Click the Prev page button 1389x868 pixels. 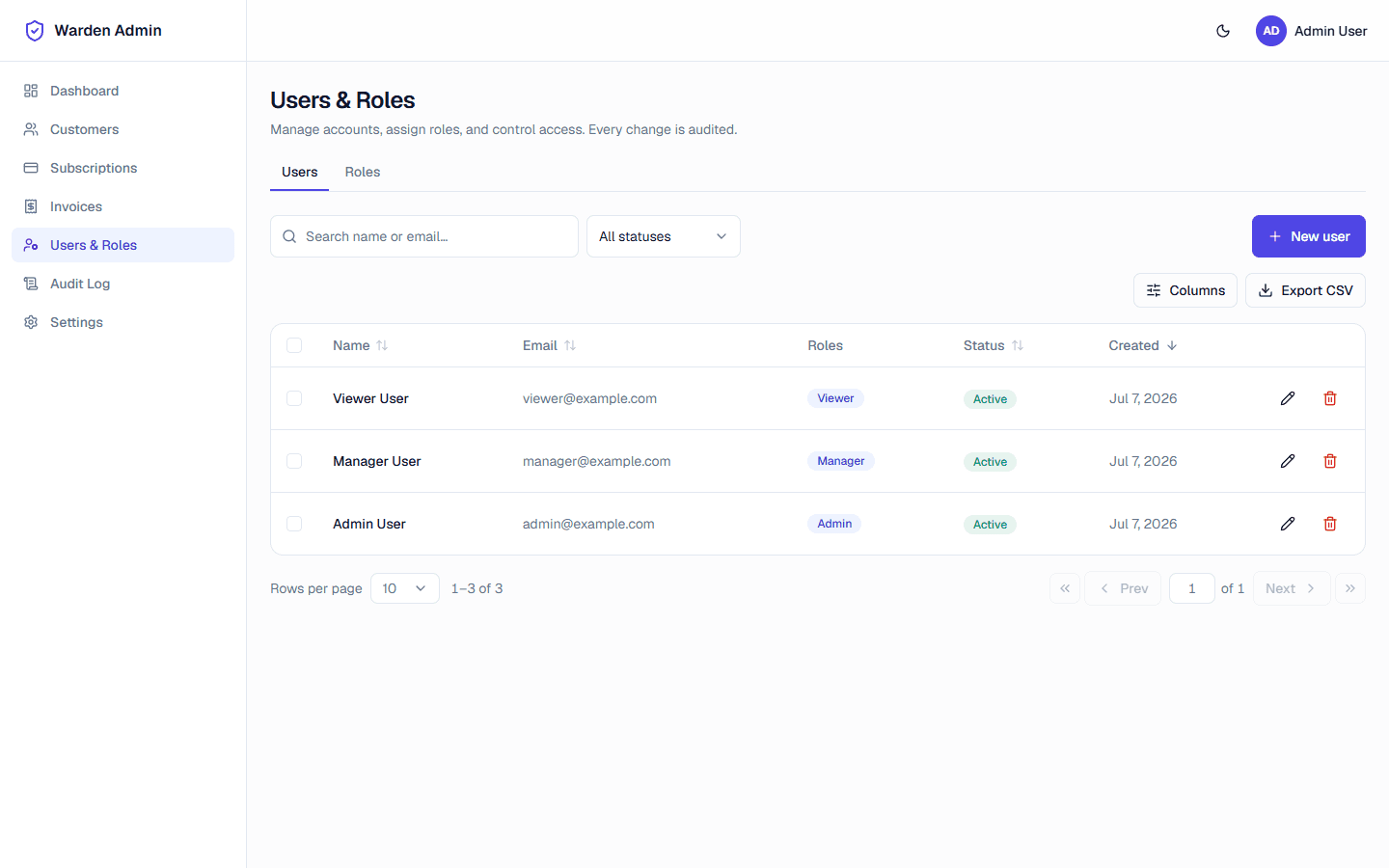tap(1124, 588)
